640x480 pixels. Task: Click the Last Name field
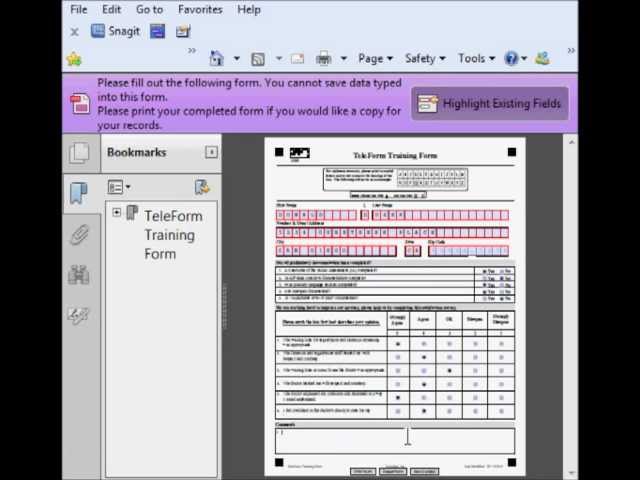click(440, 215)
